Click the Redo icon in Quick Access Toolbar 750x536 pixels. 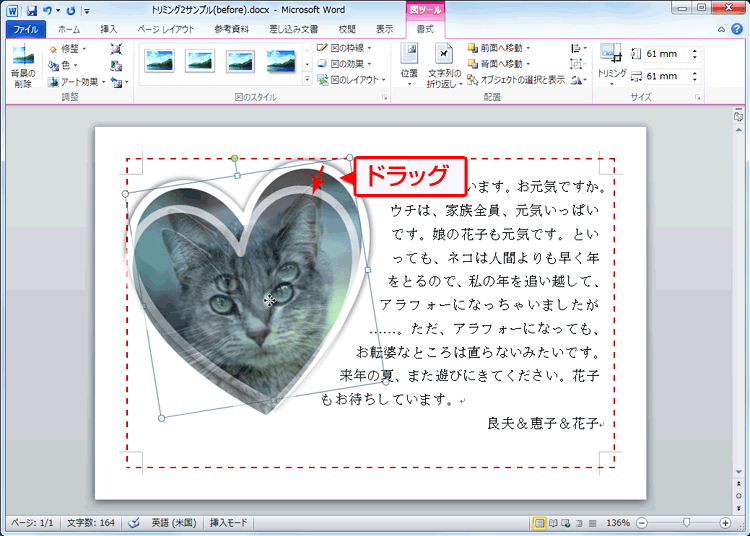[71, 10]
